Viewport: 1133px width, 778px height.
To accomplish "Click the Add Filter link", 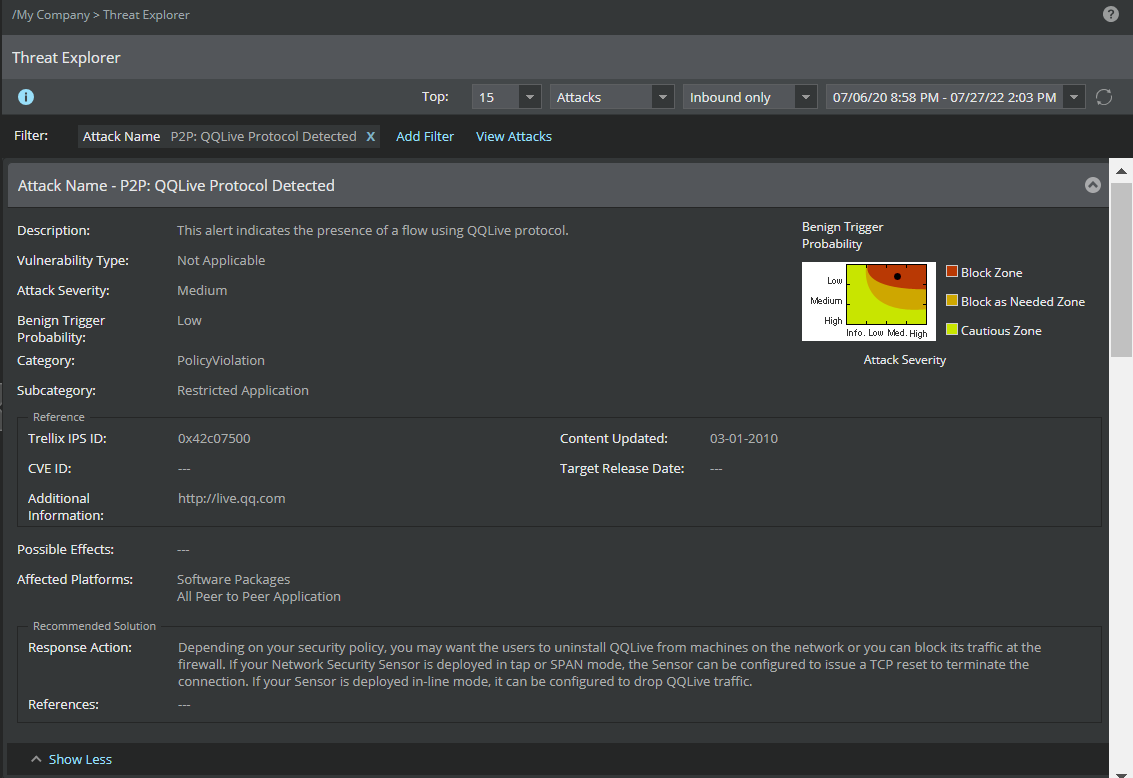I will 425,137.
